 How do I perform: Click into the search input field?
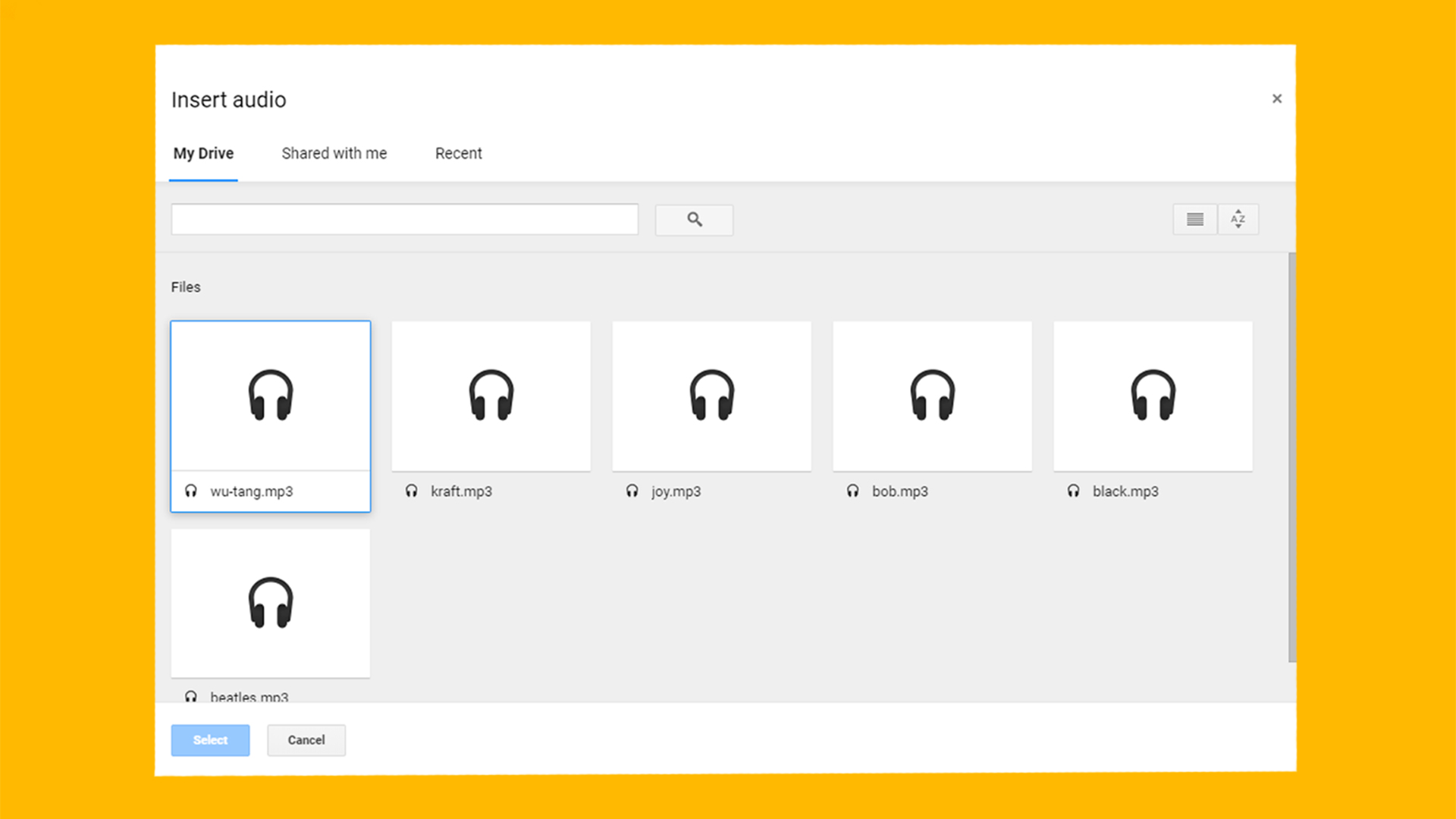tap(405, 218)
